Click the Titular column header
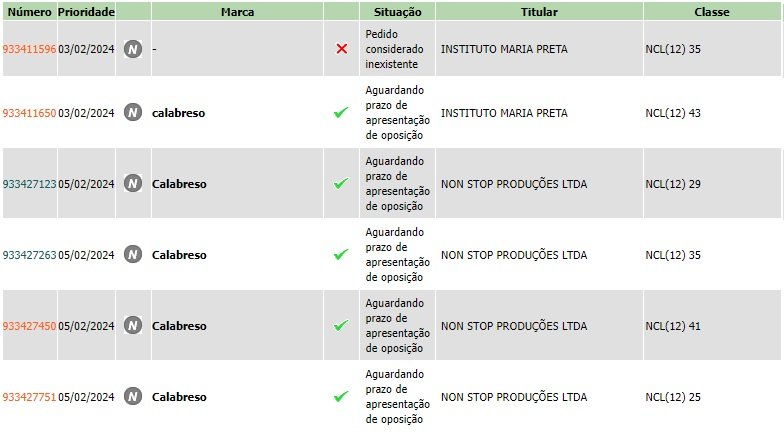This screenshot has width=784, height=437. [x=539, y=12]
